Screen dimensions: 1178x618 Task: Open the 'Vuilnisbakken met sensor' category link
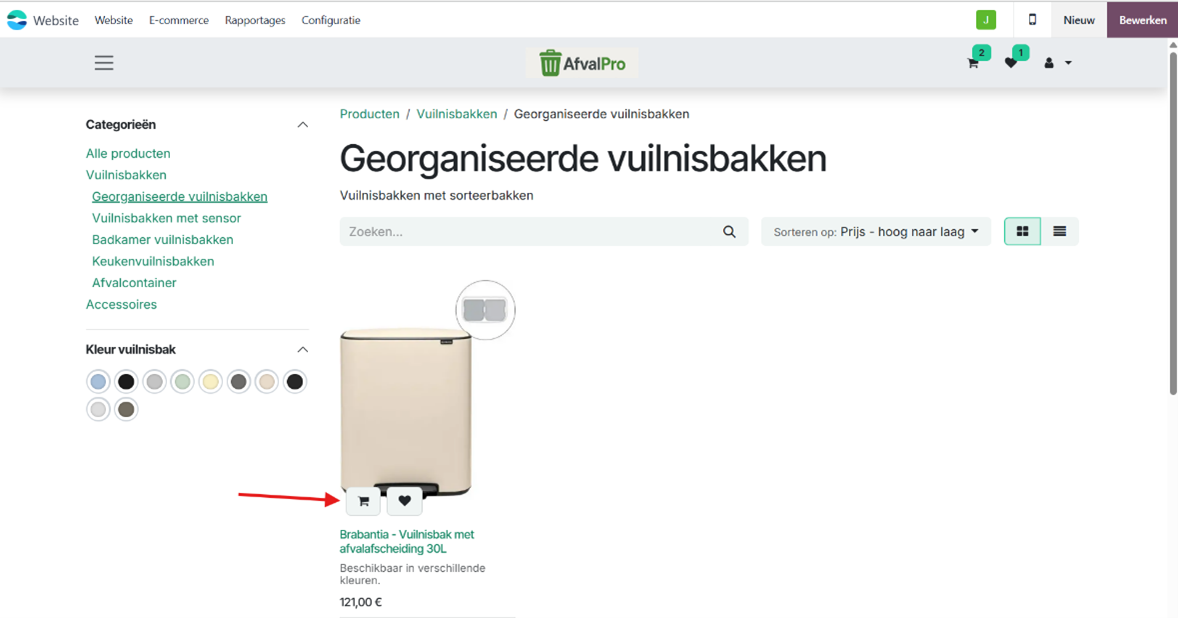pos(166,218)
